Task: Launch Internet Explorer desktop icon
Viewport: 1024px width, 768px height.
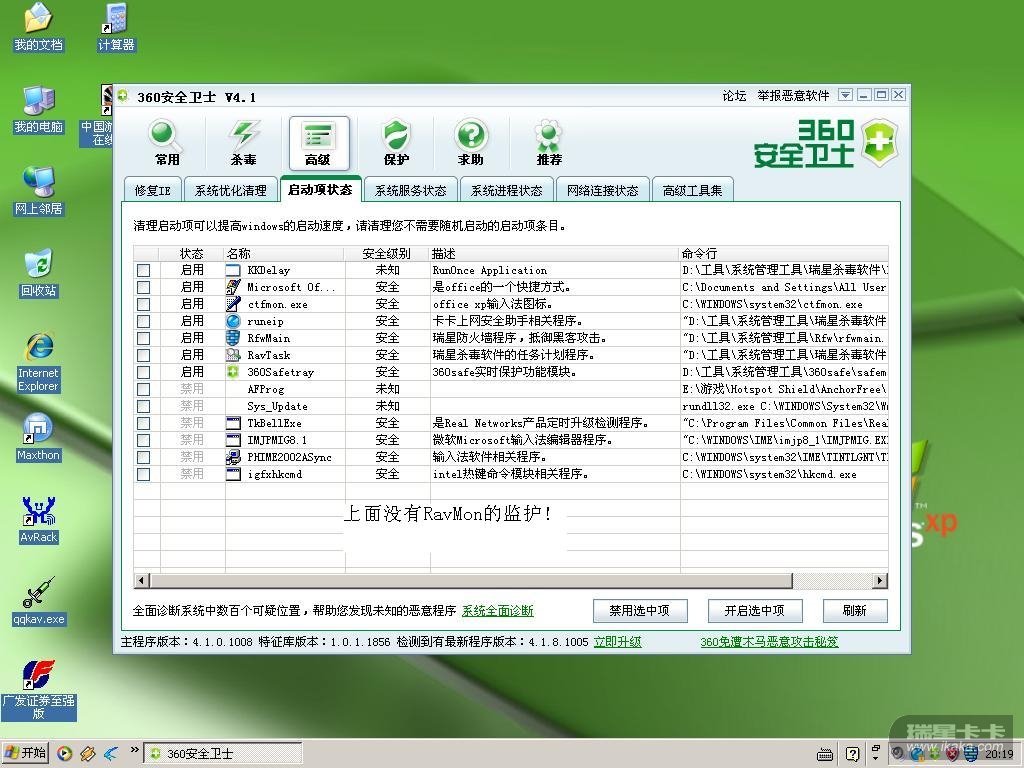Action: click(39, 362)
